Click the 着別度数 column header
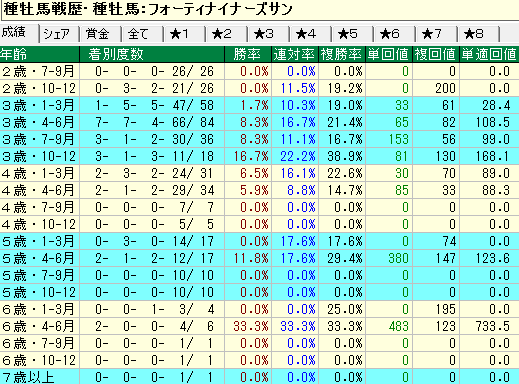 pyautogui.click(x=152, y=54)
